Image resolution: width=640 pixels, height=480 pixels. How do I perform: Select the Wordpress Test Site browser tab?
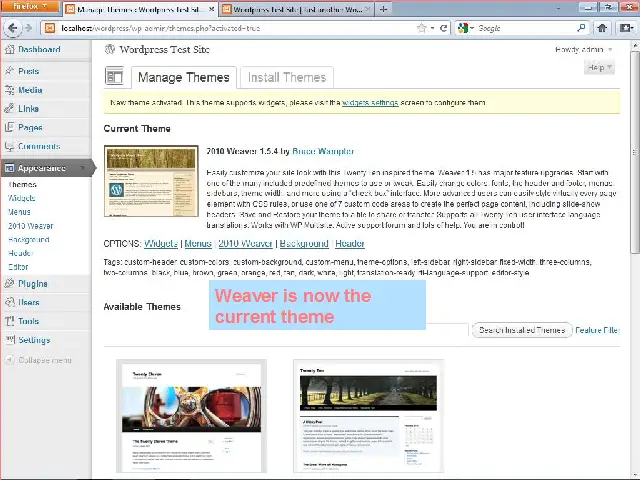[297, 9]
